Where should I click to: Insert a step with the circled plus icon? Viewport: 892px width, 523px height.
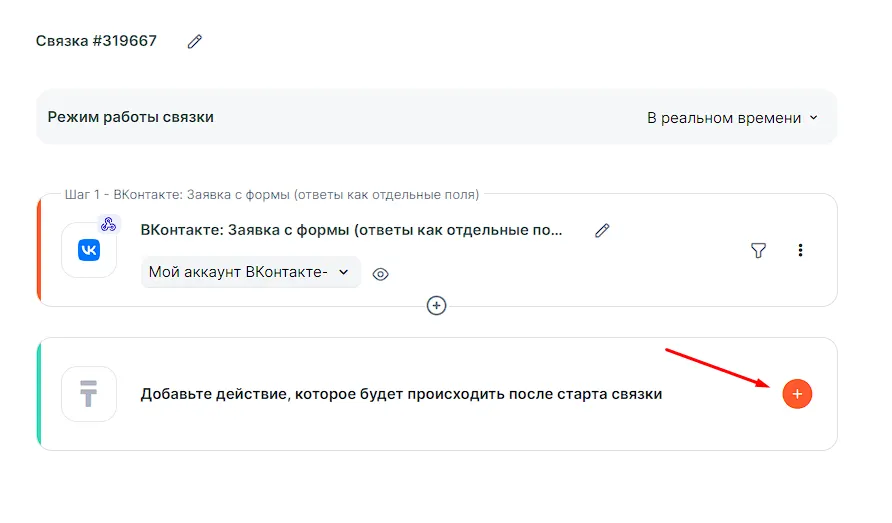(x=436, y=306)
